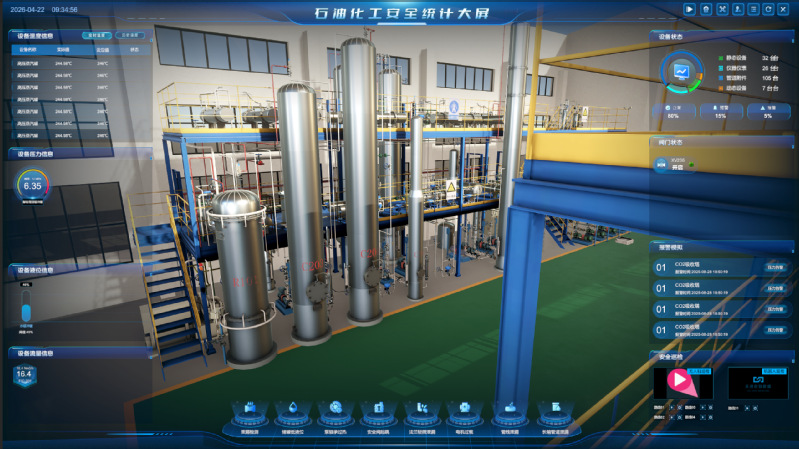Expand the 设备状态 panel header
The image size is (799, 449).
(722, 37)
